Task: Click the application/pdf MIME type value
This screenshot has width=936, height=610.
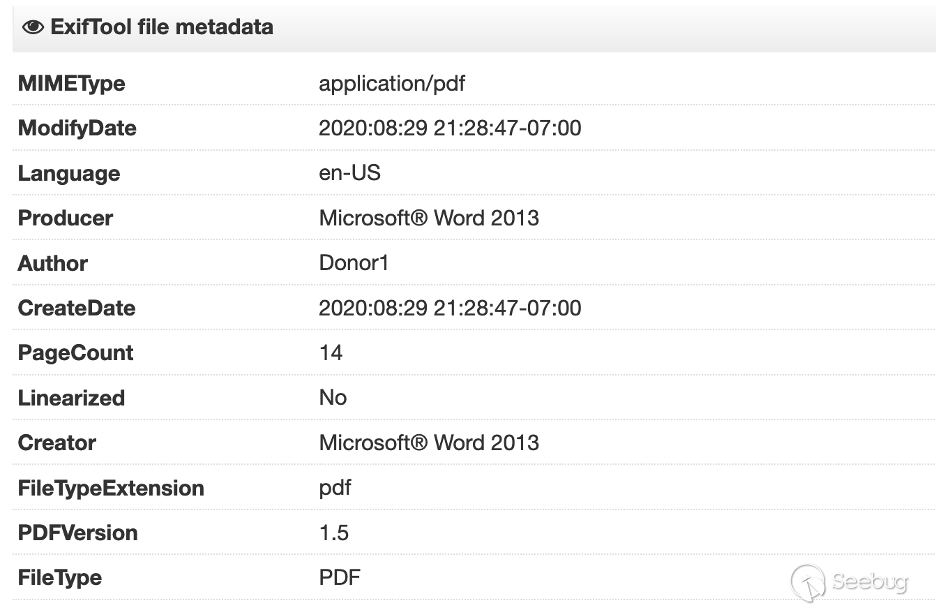Action: [x=392, y=84]
